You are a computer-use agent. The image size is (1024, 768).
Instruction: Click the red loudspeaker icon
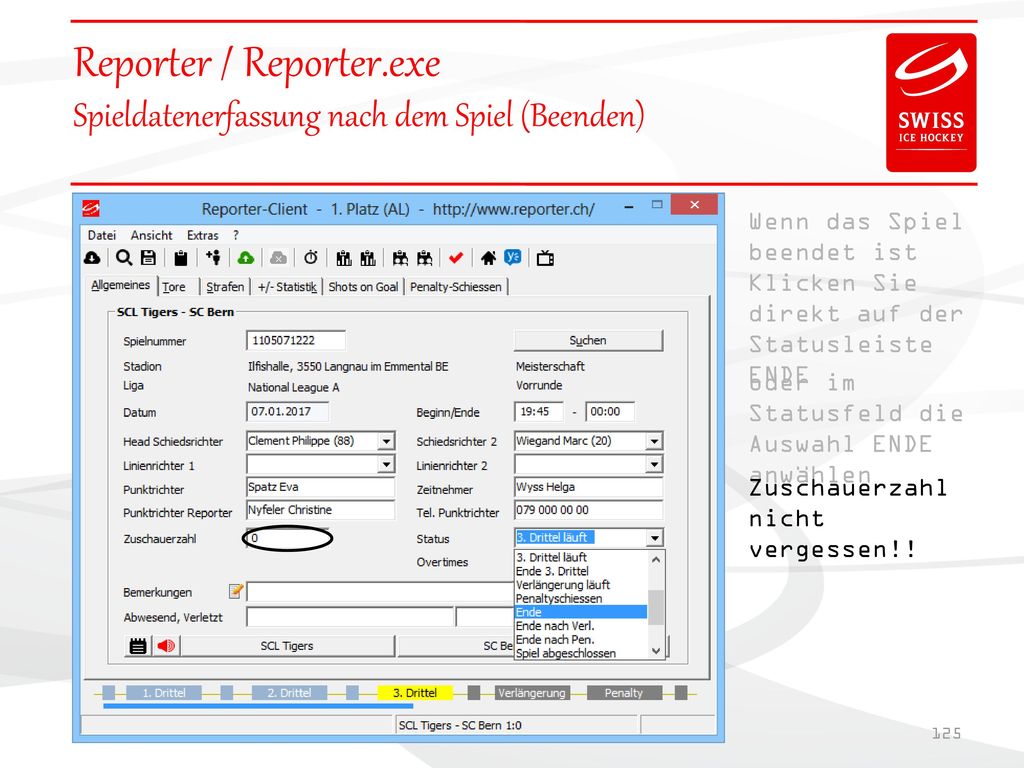coord(166,646)
